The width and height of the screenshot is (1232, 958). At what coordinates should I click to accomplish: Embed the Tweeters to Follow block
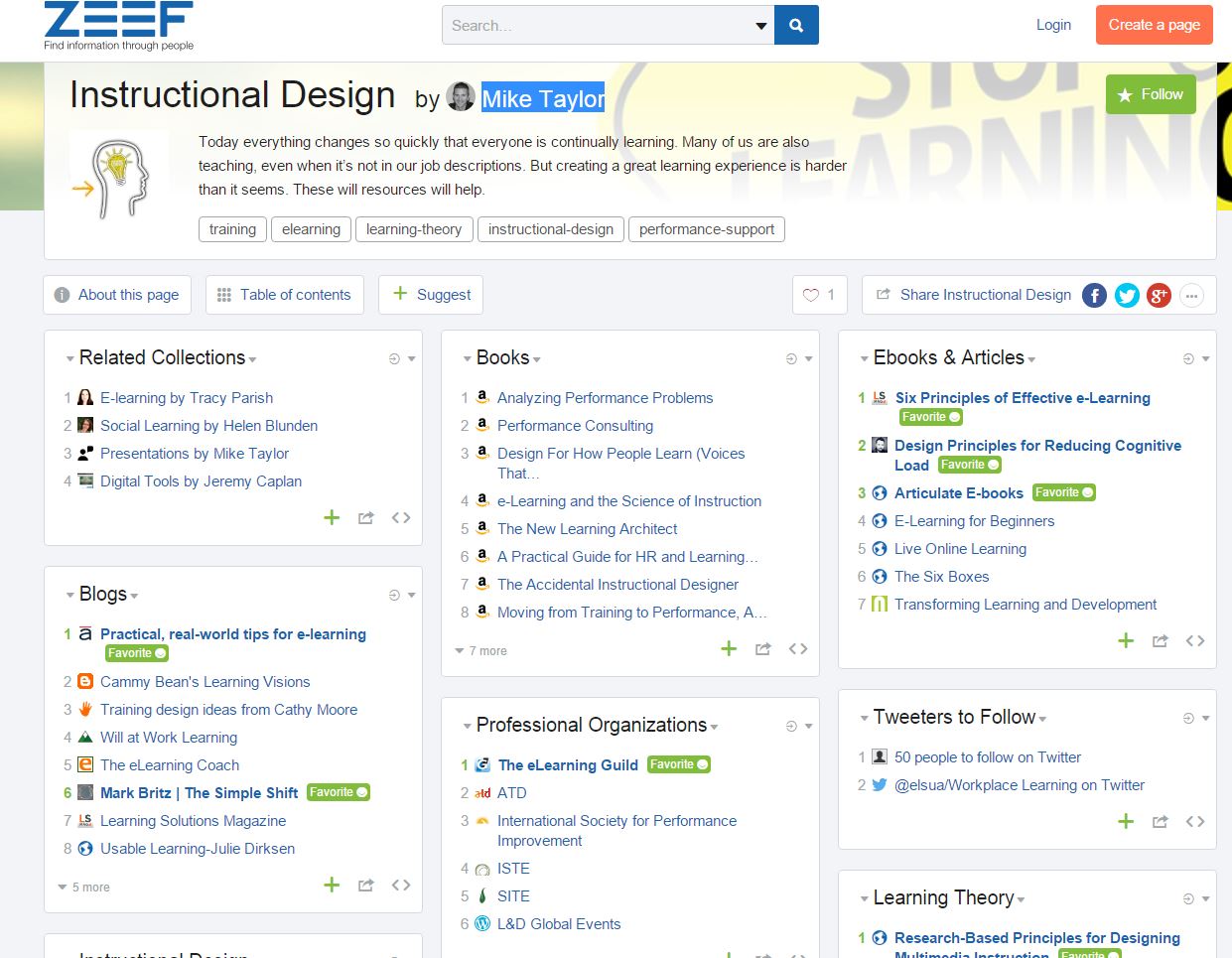coord(1195,822)
